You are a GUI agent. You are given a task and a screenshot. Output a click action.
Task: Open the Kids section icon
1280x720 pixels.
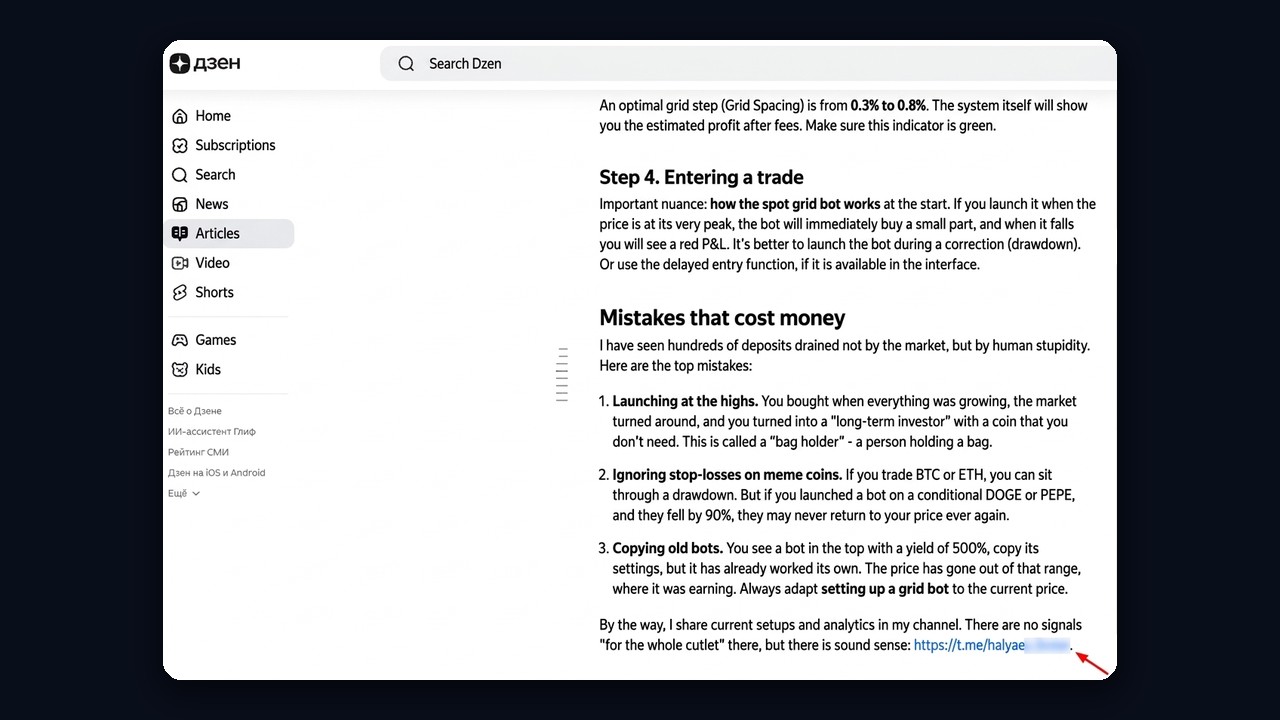click(180, 369)
